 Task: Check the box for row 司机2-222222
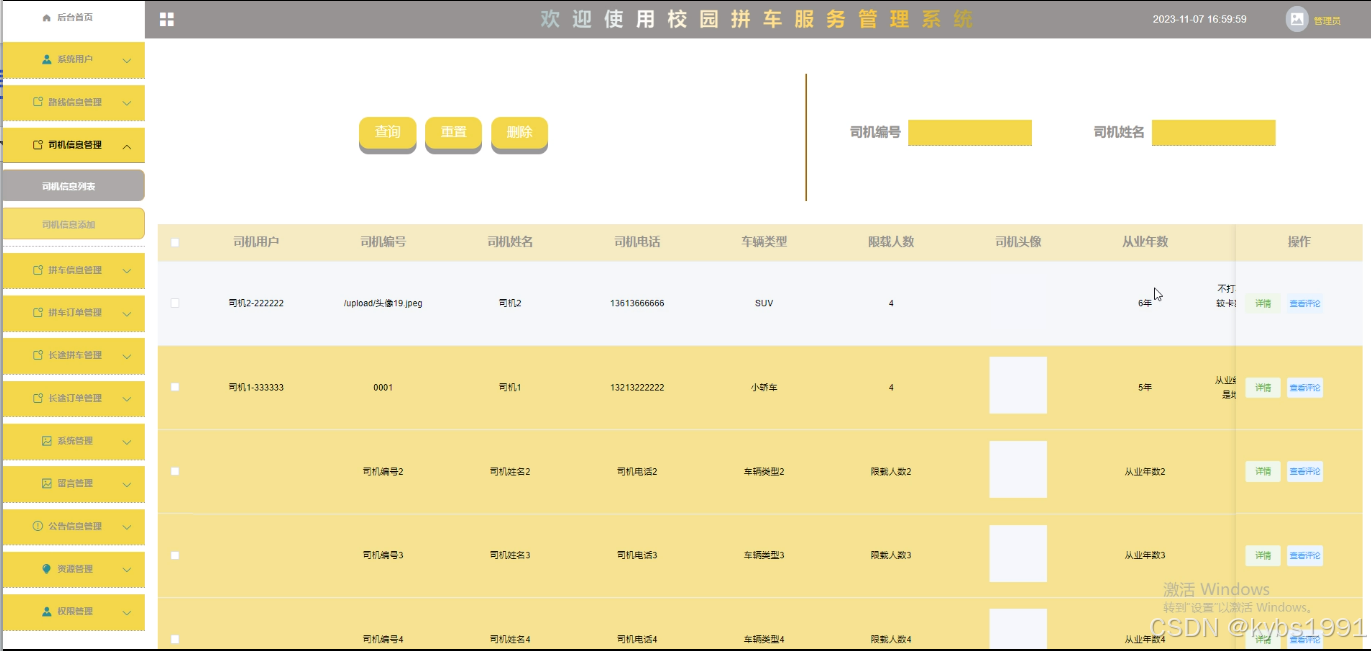tap(175, 303)
